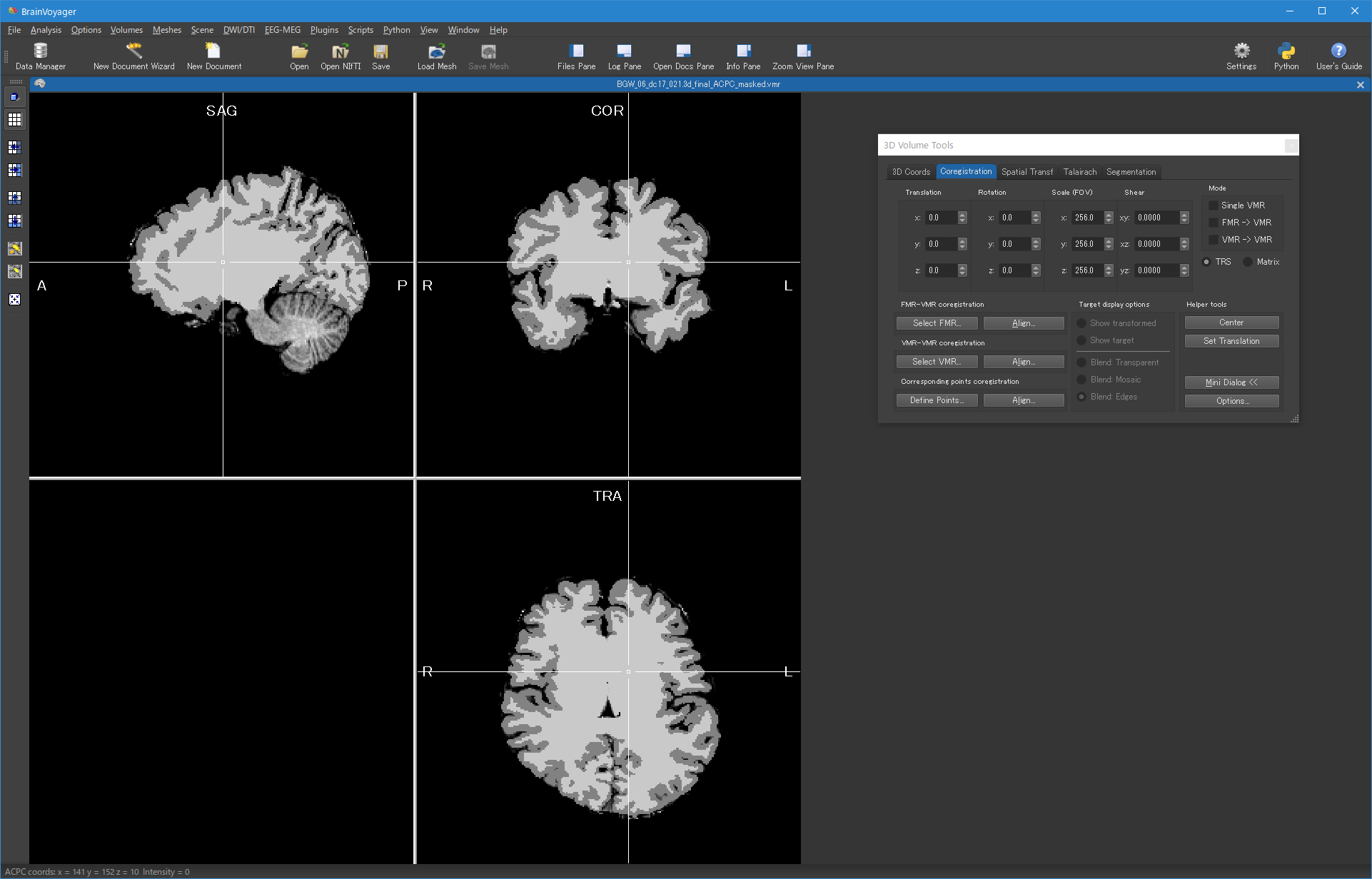Close the BGW_06 VMR document
Screen dimensions: 1372x879
tap(1360, 84)
